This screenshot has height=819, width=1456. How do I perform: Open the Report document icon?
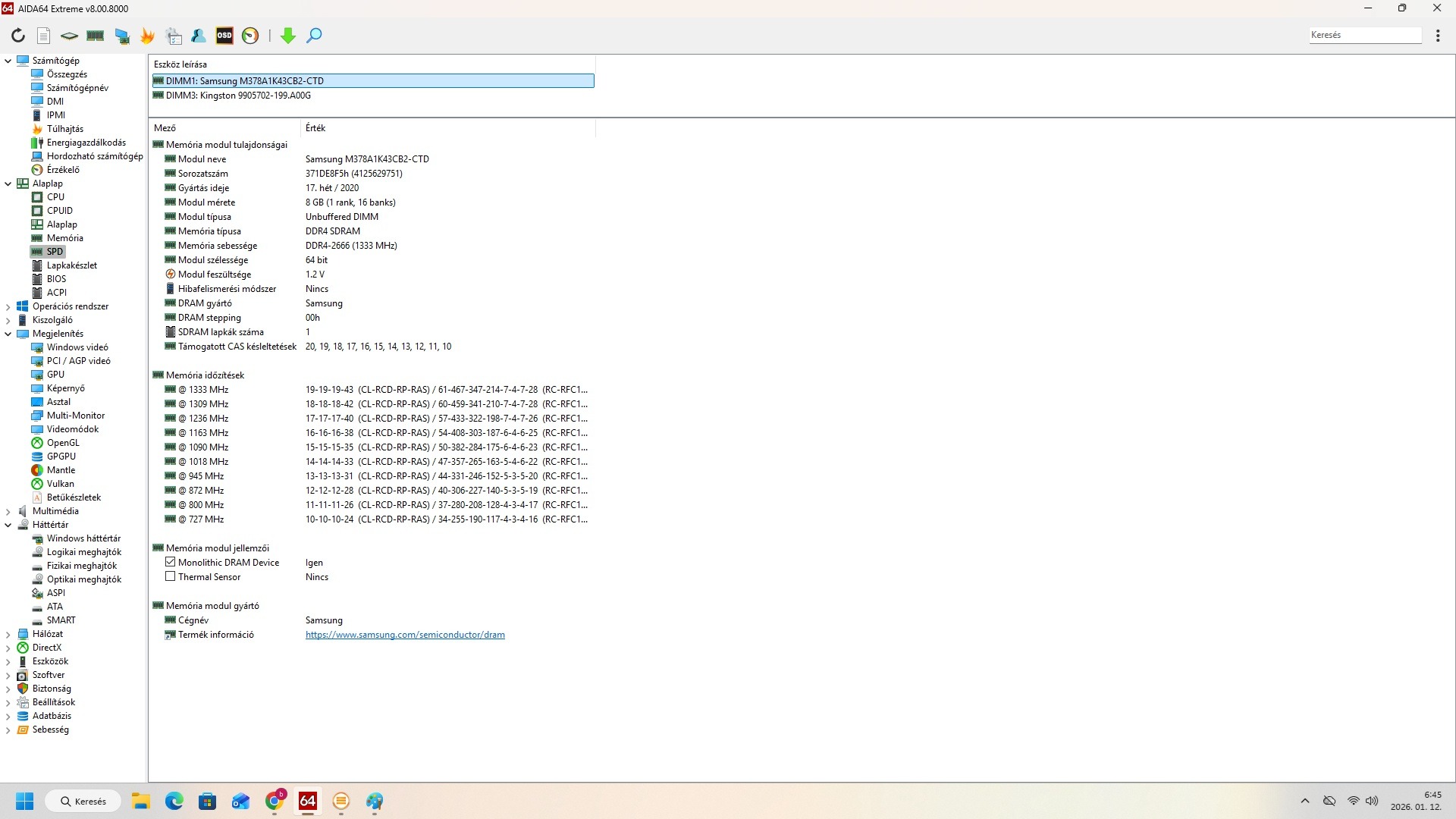[44, 36]
